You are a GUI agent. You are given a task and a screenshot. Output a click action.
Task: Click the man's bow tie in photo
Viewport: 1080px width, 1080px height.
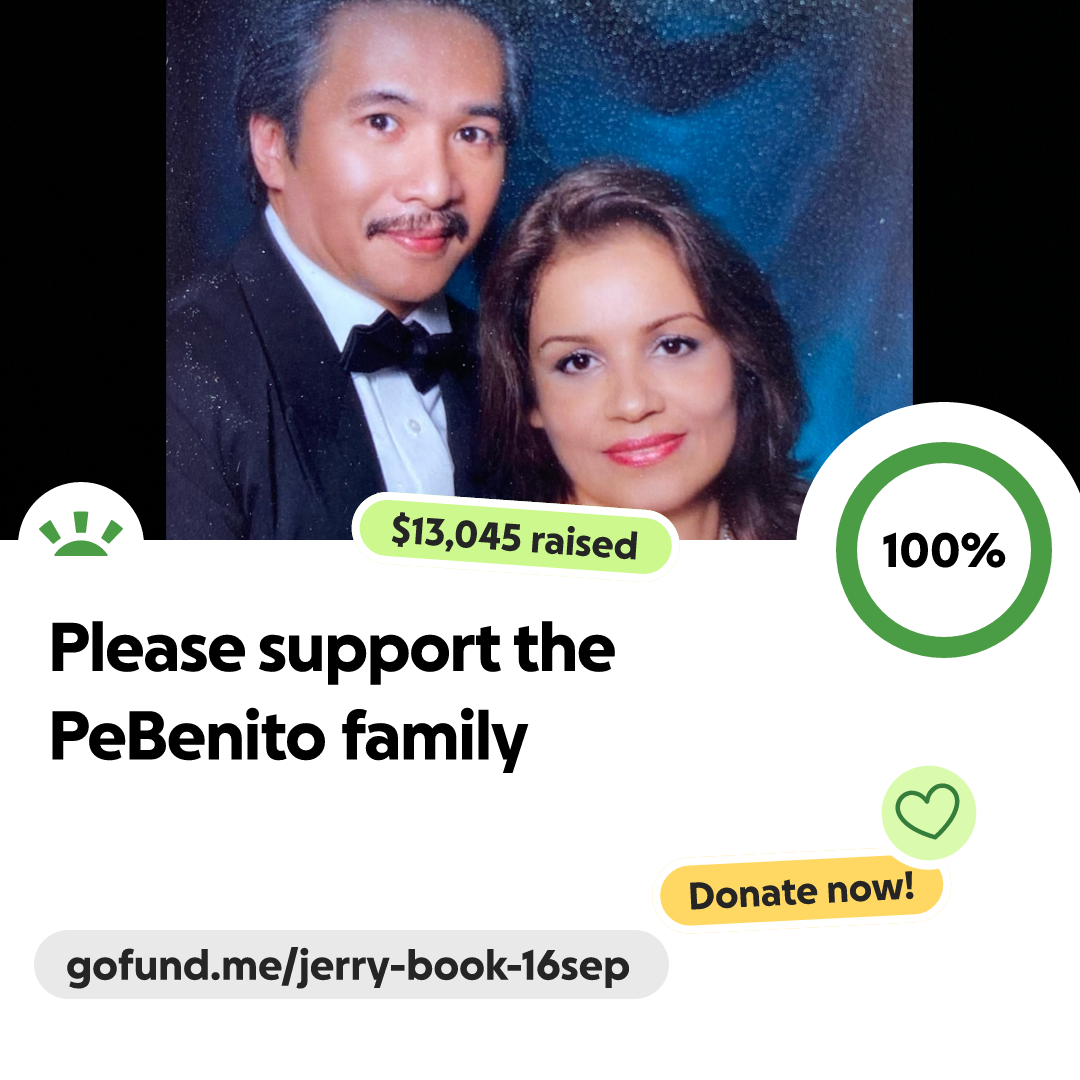coord(403,349)
